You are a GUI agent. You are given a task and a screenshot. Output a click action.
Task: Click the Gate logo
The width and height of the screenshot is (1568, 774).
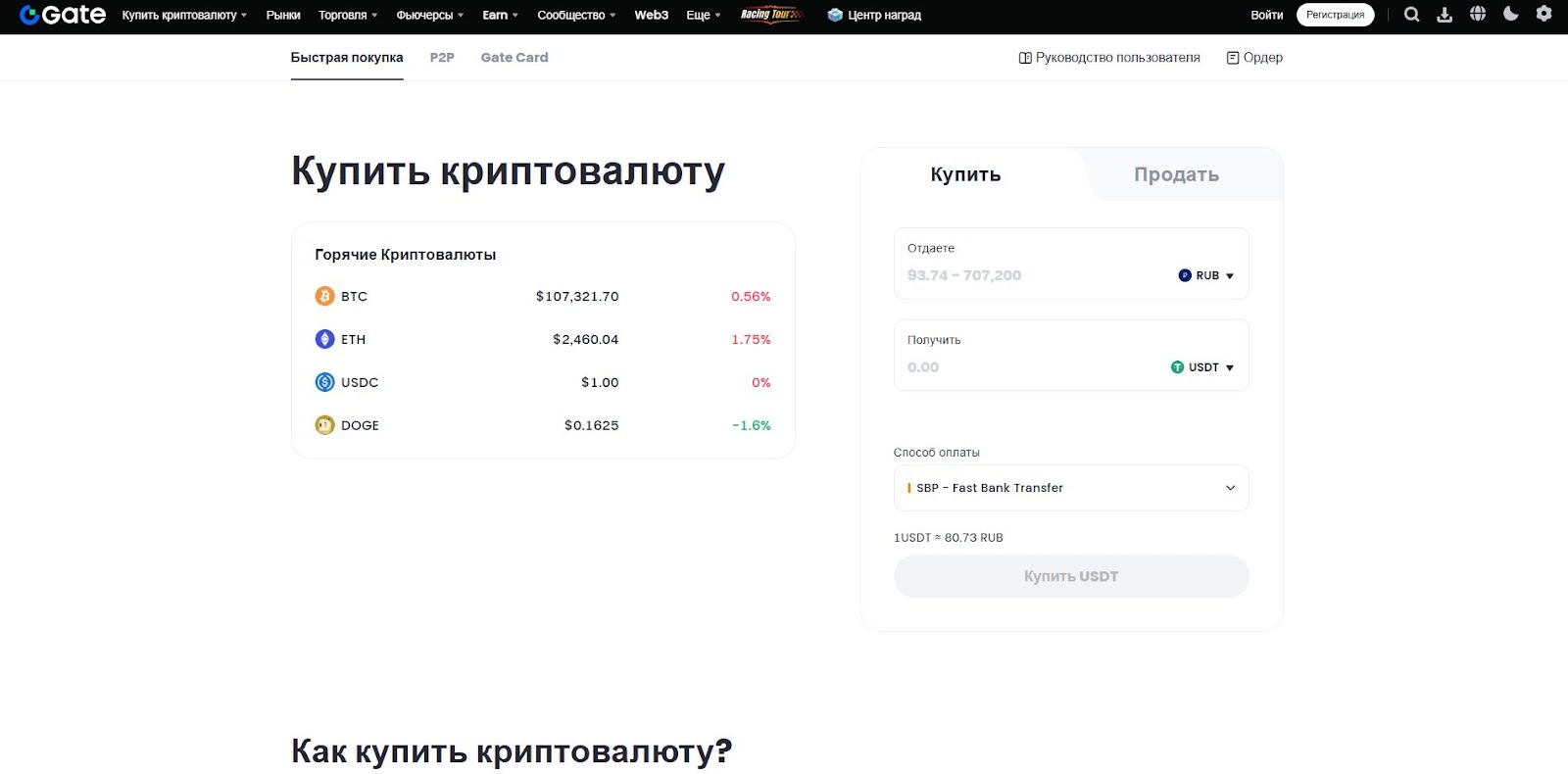[63, 15]
